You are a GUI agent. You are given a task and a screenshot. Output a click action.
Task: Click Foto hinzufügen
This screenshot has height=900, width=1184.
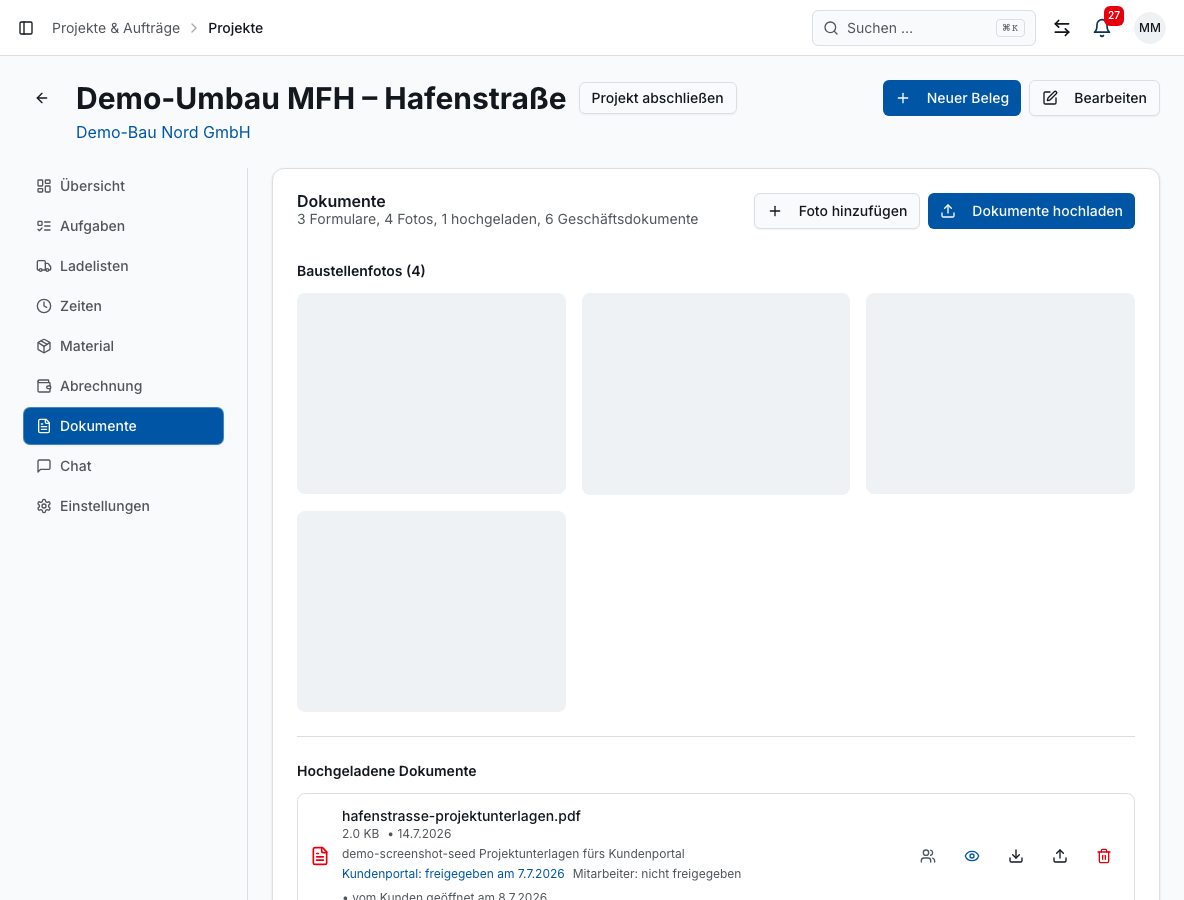837,211
